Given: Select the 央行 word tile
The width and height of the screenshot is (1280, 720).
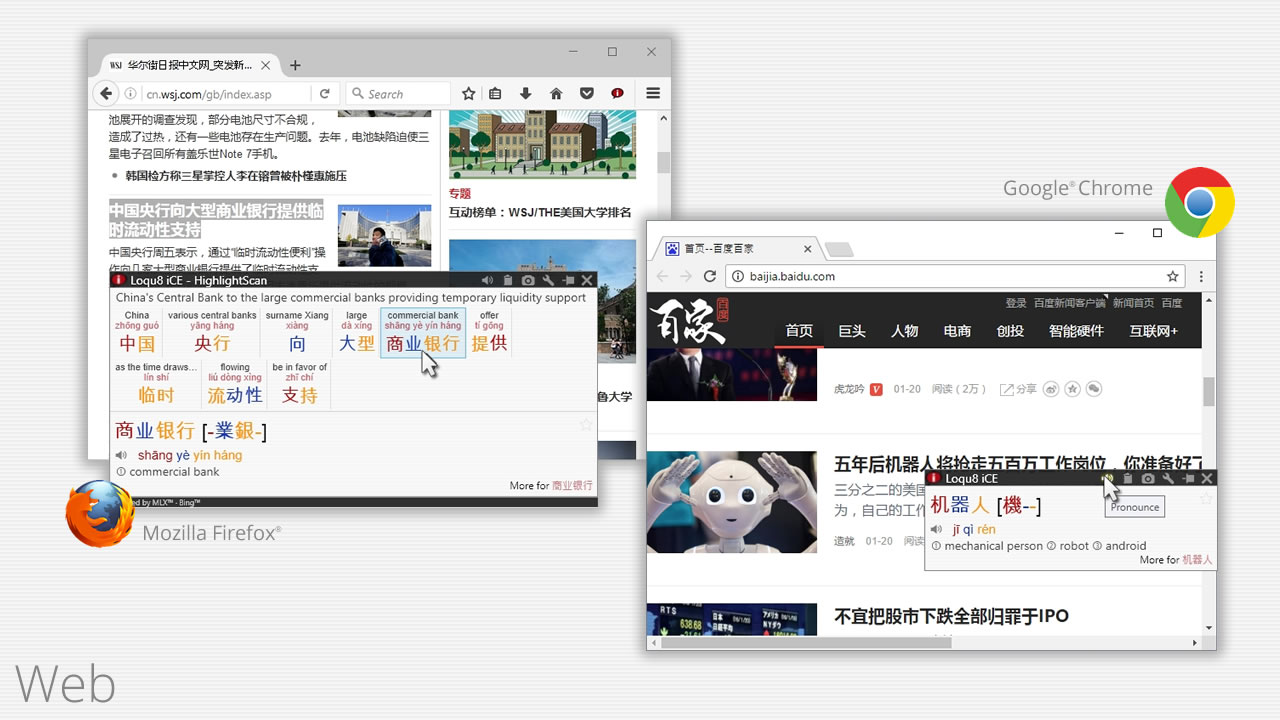Looking at the screenshot, I should coord(212,334).
